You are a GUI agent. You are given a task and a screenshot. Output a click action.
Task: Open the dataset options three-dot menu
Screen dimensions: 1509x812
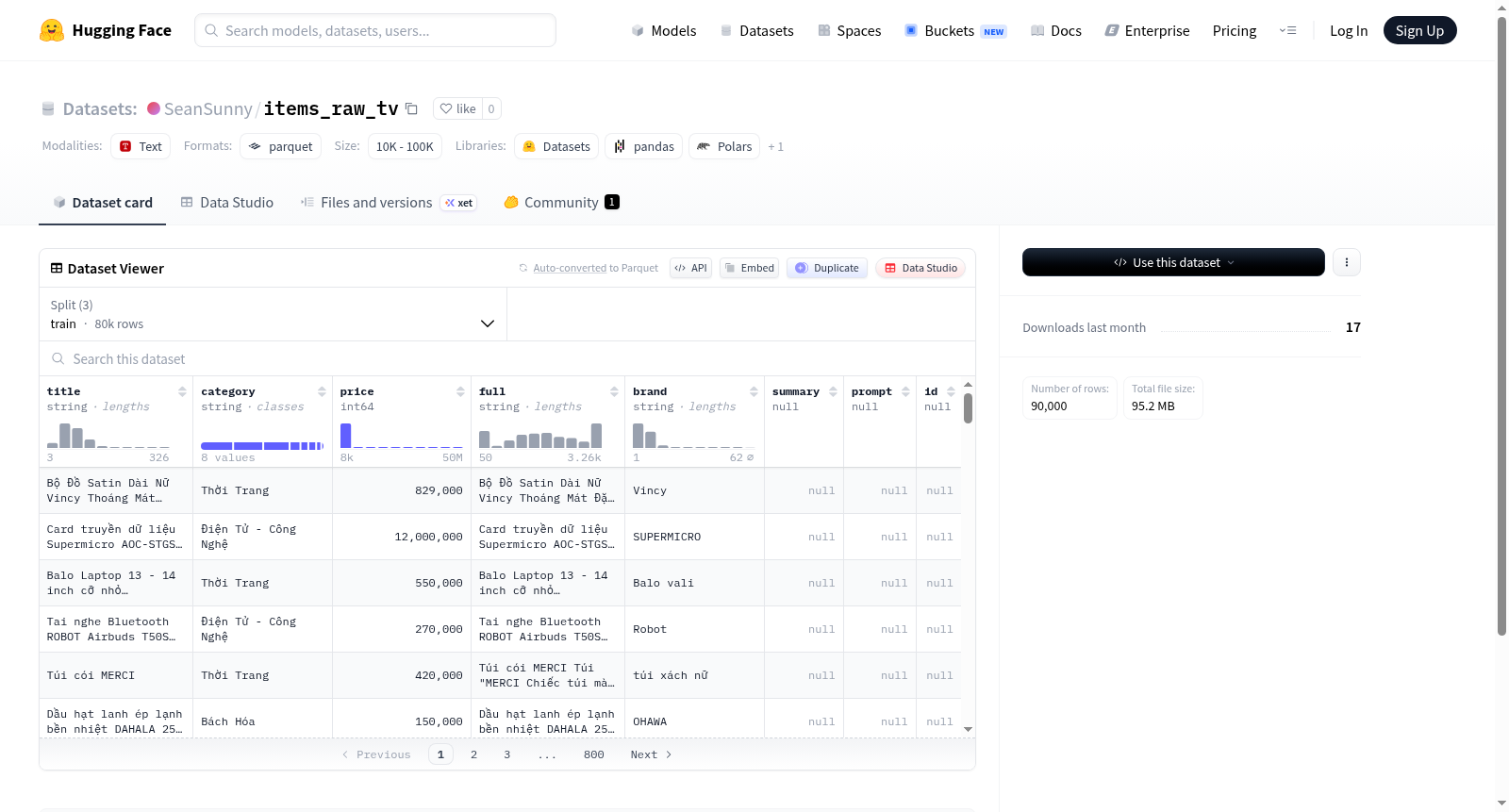(x=1347, y=262)
